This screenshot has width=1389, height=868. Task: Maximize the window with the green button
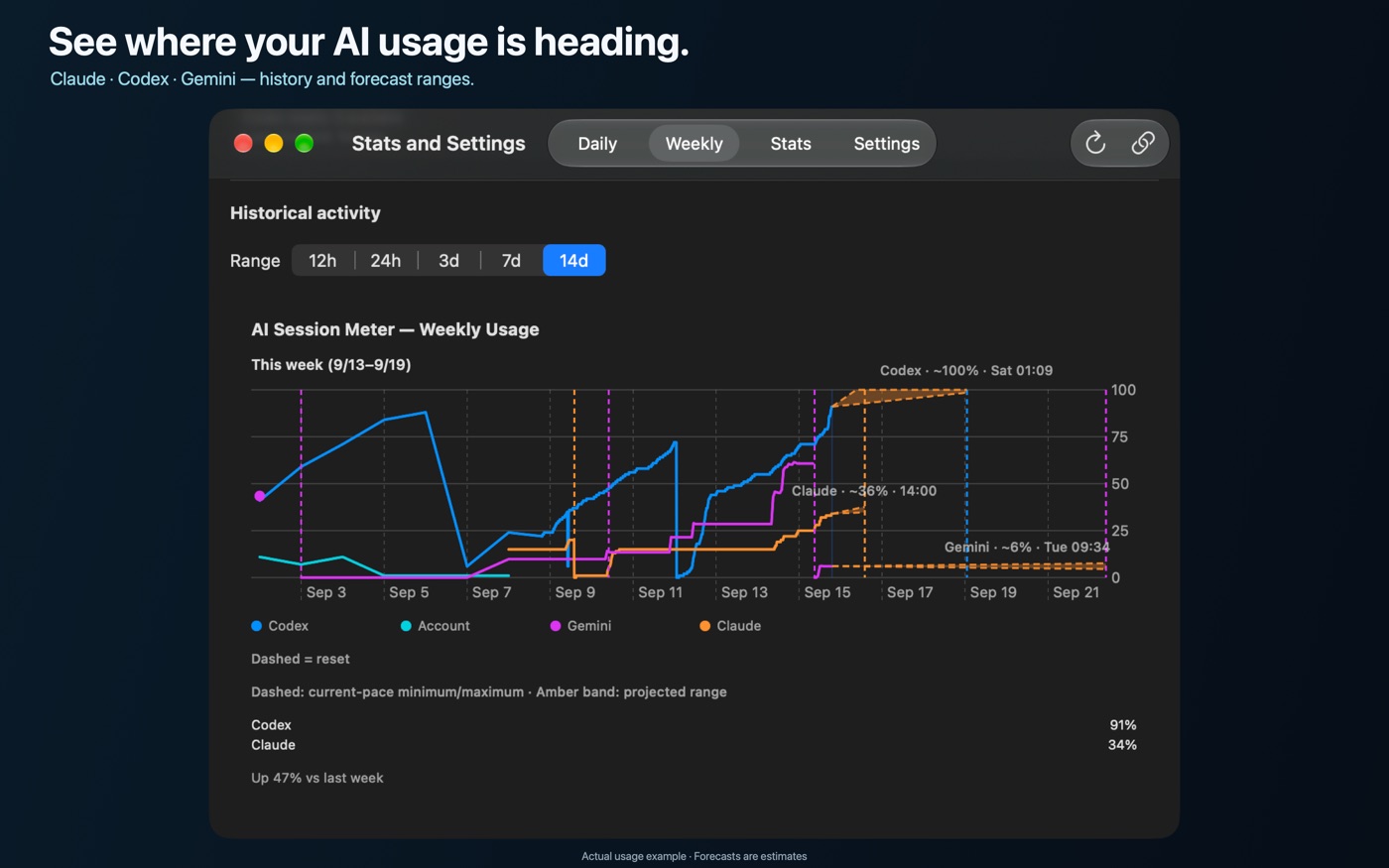(305, 143)
